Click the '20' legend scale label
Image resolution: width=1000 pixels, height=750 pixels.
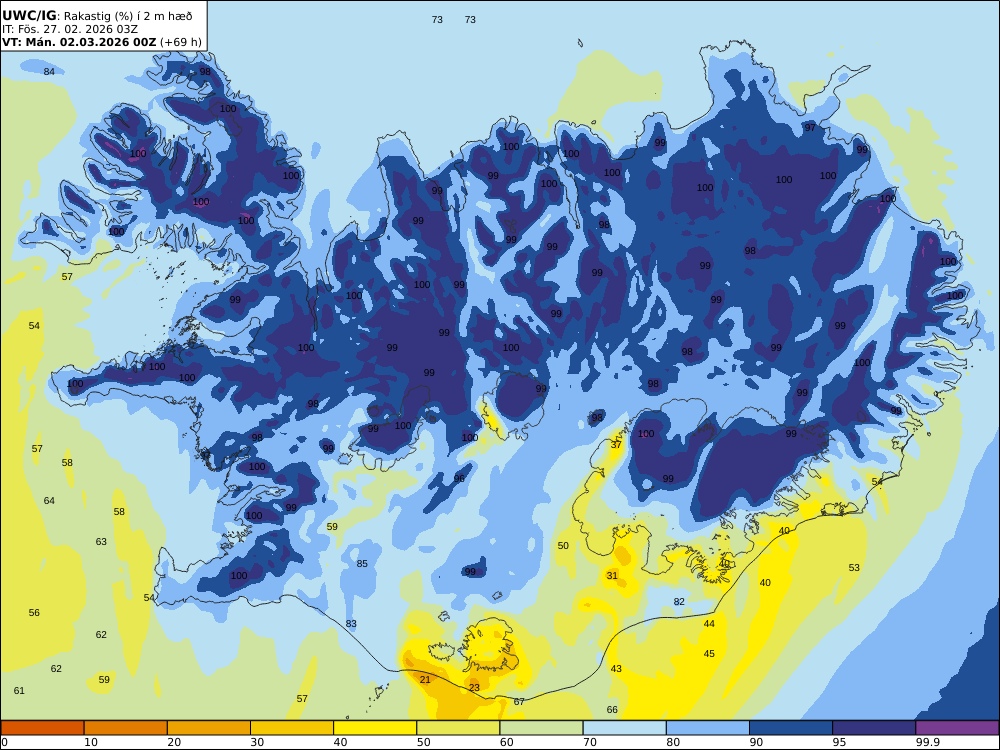click(174, 742)
